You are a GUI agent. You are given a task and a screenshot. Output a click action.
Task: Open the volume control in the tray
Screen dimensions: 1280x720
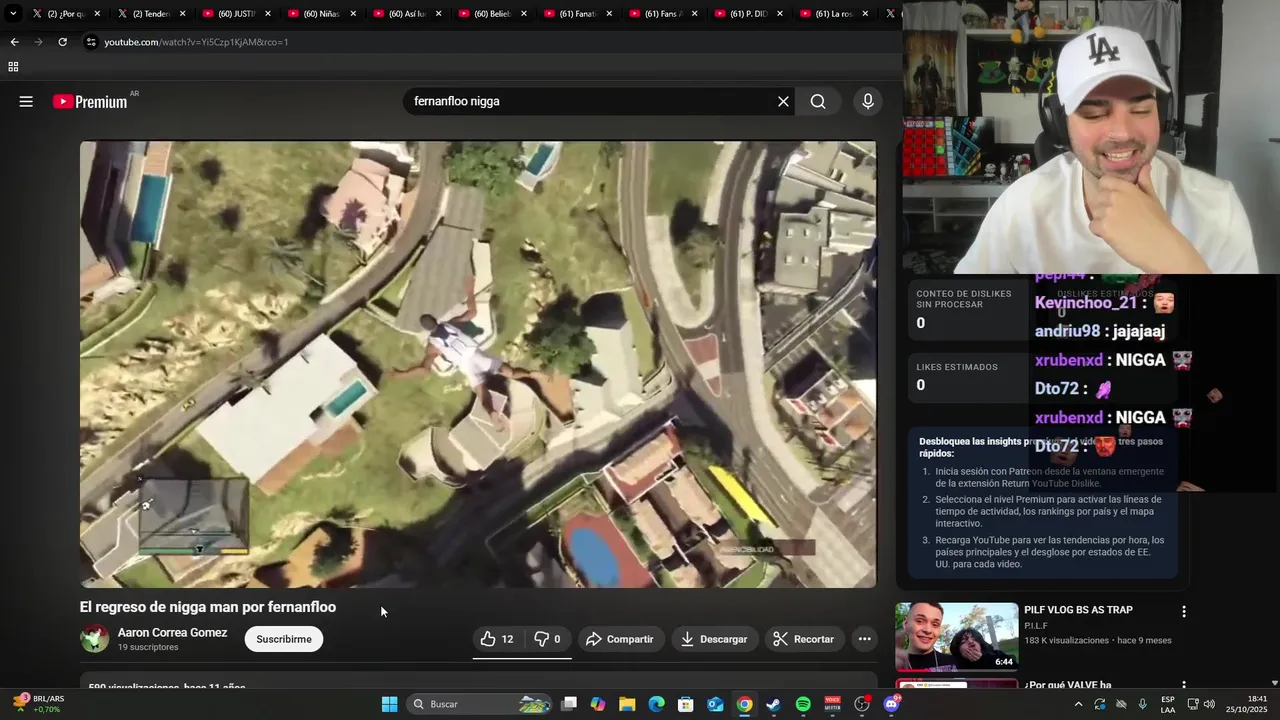point(1209,704)
